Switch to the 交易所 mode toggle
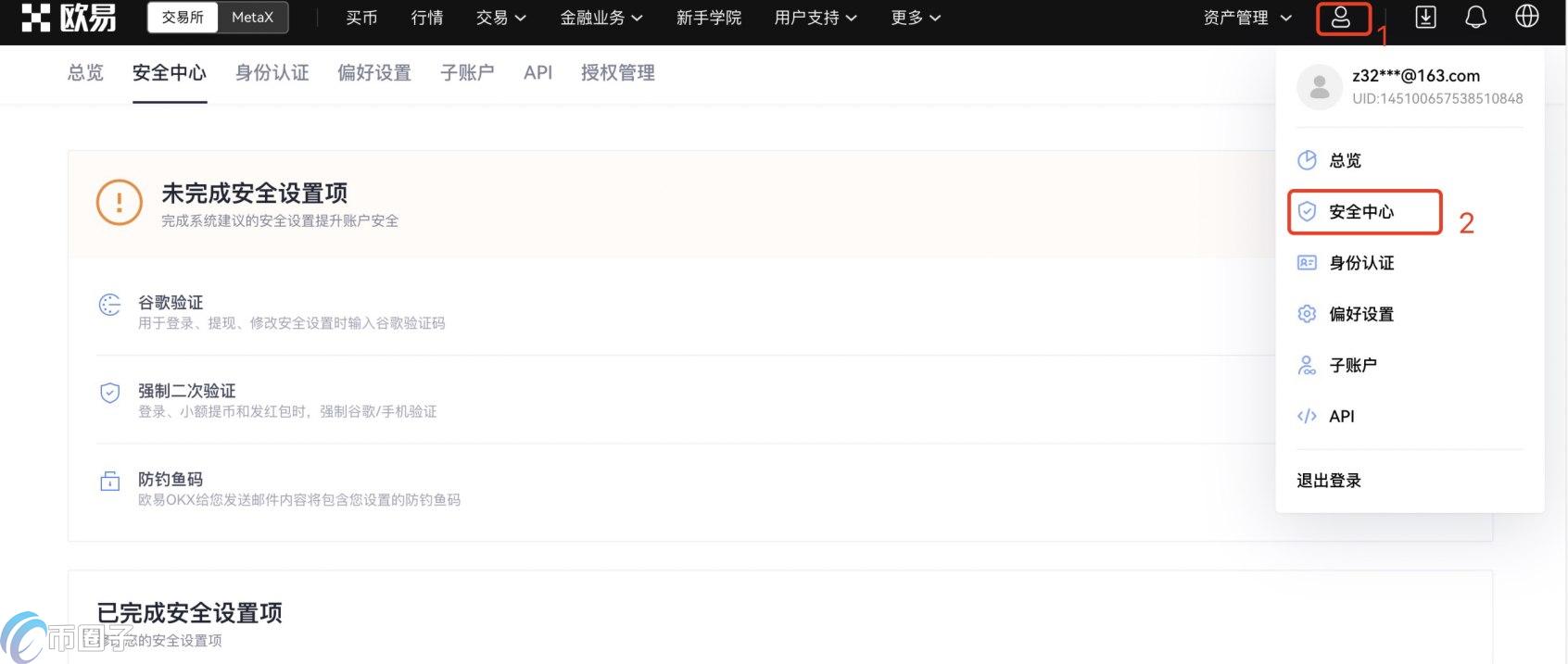 (183, 18)
